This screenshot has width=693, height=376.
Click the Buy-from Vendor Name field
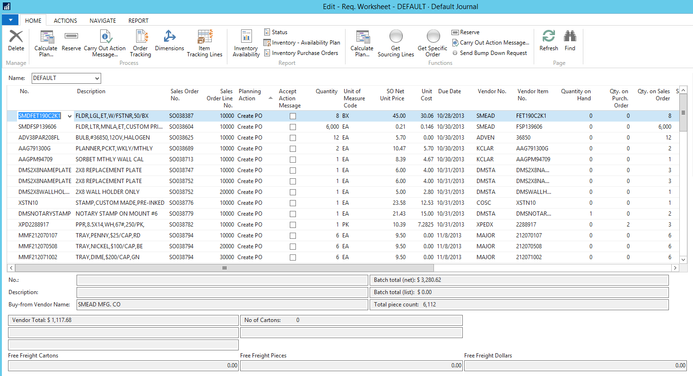pyautogui.click(x=222, y=304)
